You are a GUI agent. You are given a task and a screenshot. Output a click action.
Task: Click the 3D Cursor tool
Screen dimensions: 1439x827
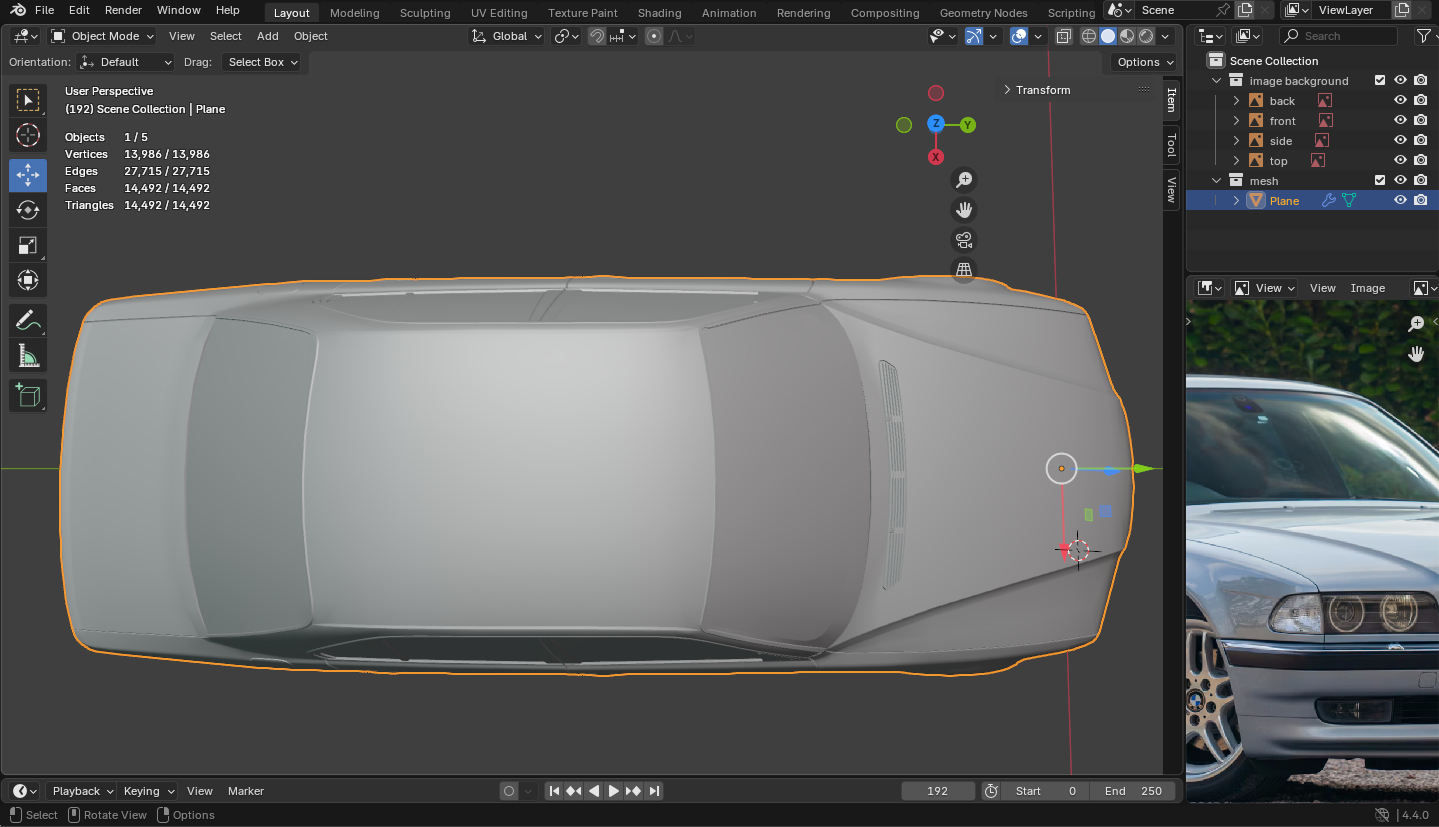coord(28,135)
